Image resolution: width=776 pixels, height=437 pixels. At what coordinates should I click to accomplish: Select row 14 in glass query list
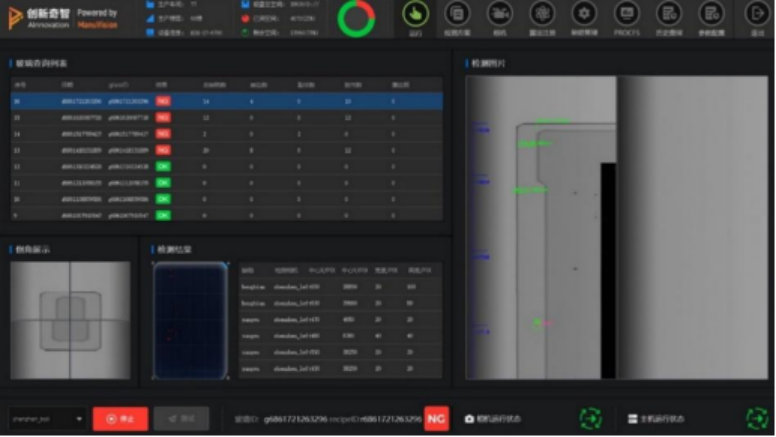coord(227,134)
